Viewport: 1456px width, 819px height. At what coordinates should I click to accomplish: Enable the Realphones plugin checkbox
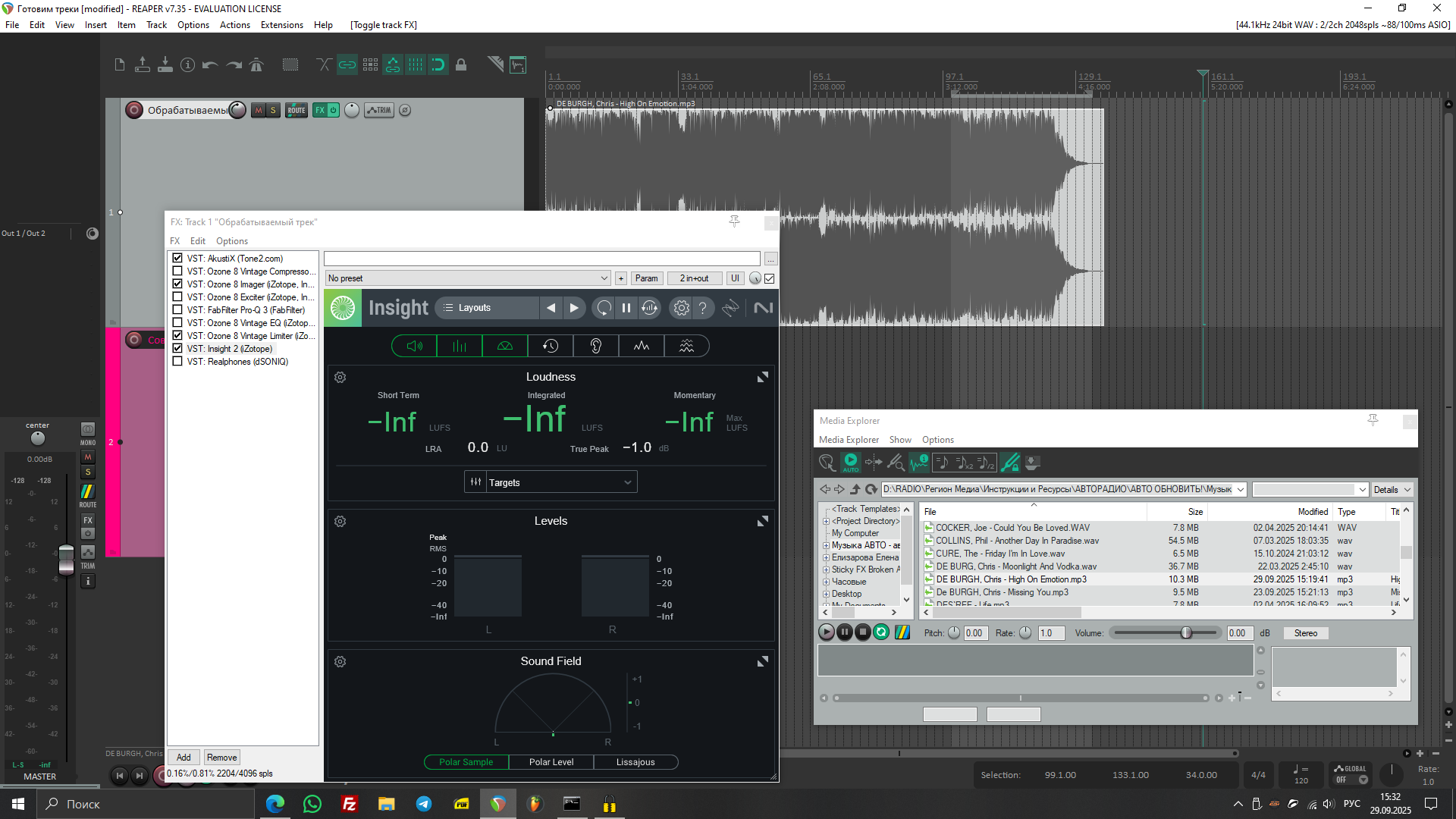tap(177, 362)
